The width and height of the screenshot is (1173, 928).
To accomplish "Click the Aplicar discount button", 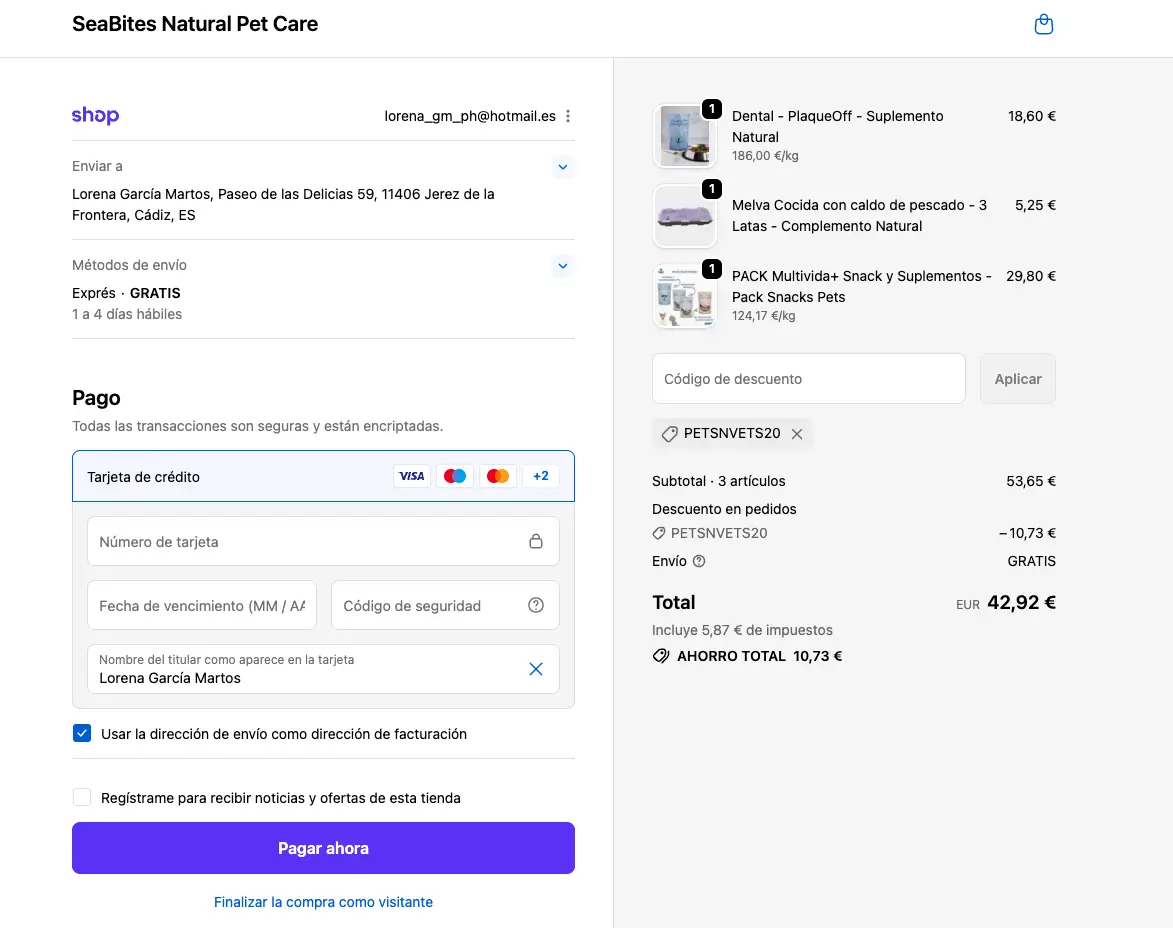I will tap(1017, 379).
